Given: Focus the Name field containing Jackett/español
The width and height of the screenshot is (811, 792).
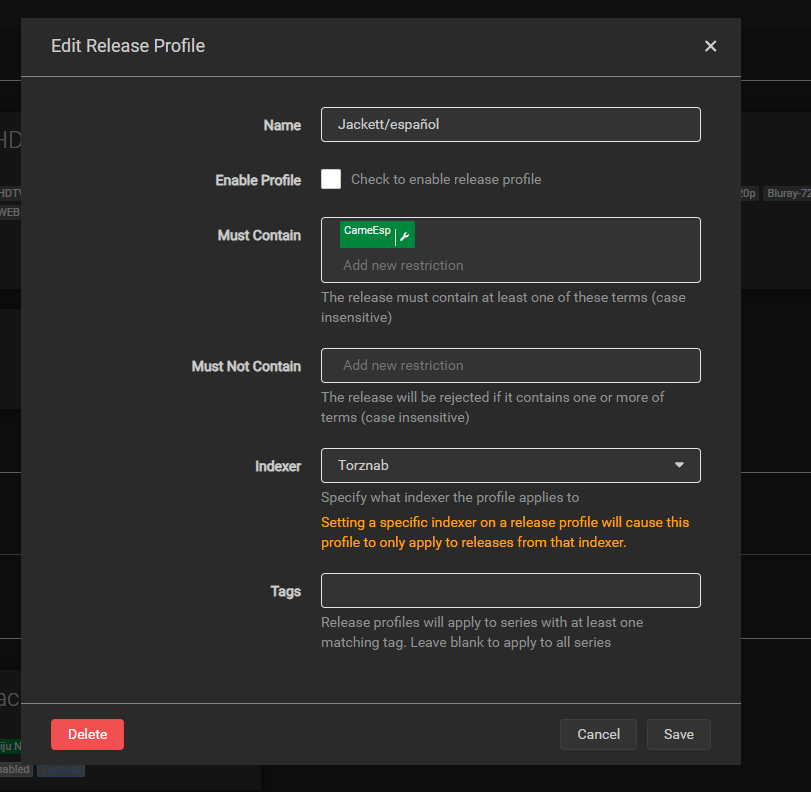Looking at the screenshot, I should 510,125.
